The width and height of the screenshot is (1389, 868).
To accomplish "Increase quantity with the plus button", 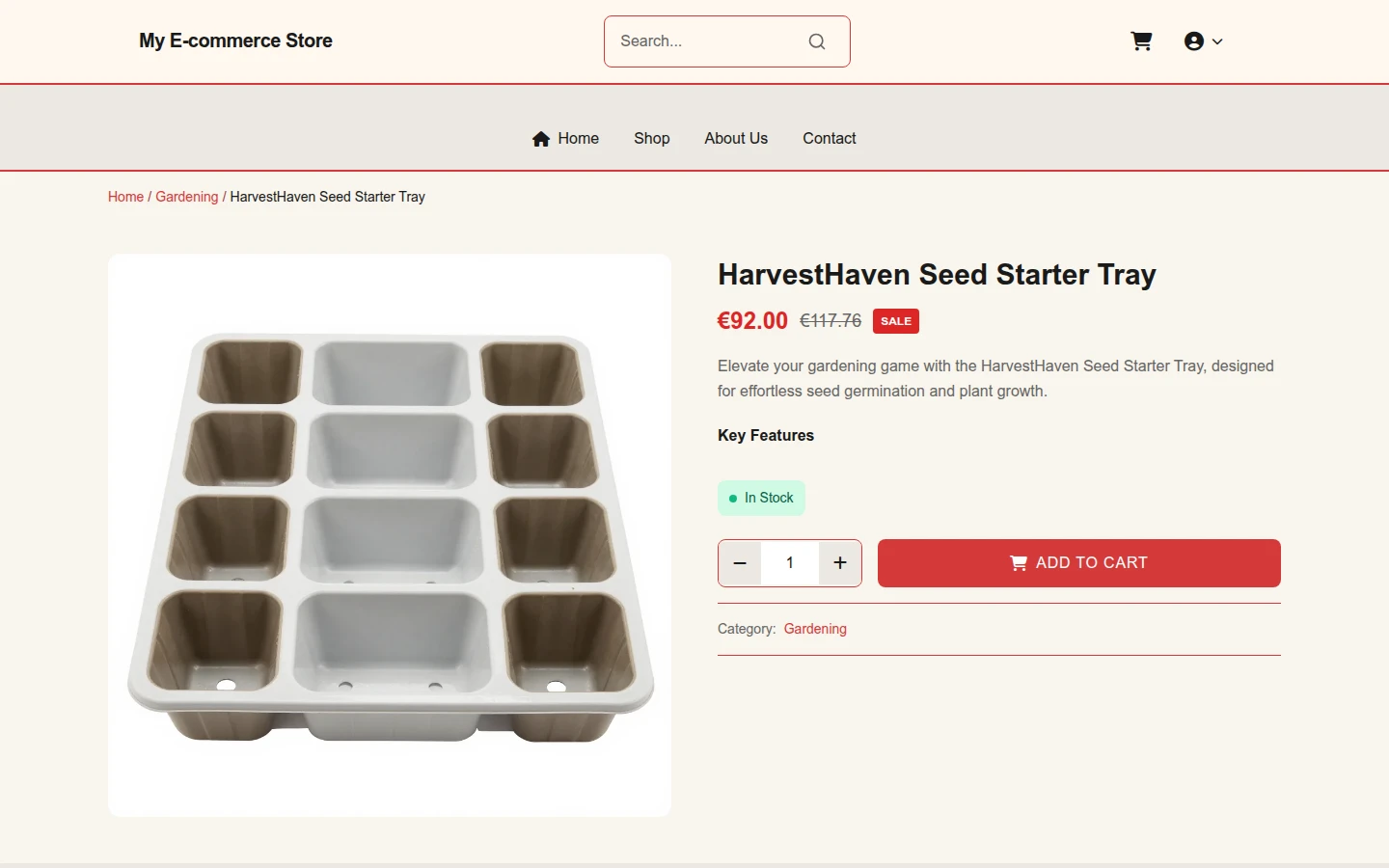I will pos(840,563).
